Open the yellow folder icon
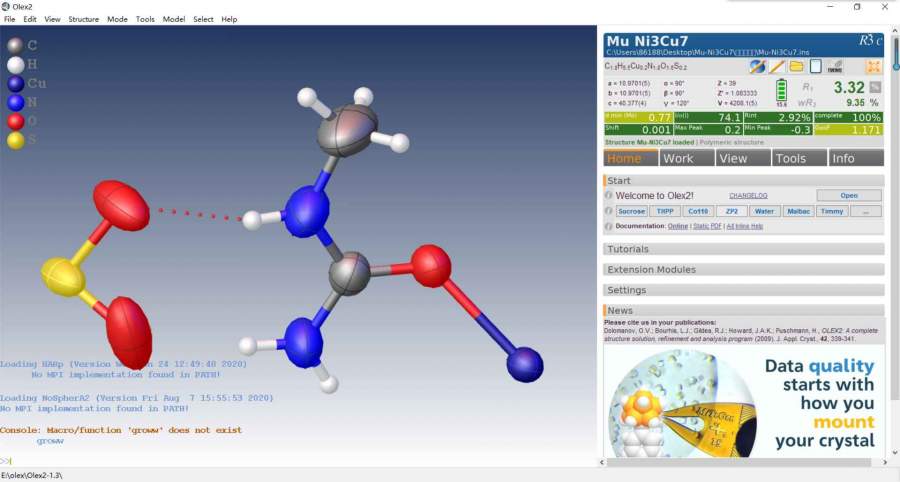This screenshot has width=900, height=482. point(797,66)
